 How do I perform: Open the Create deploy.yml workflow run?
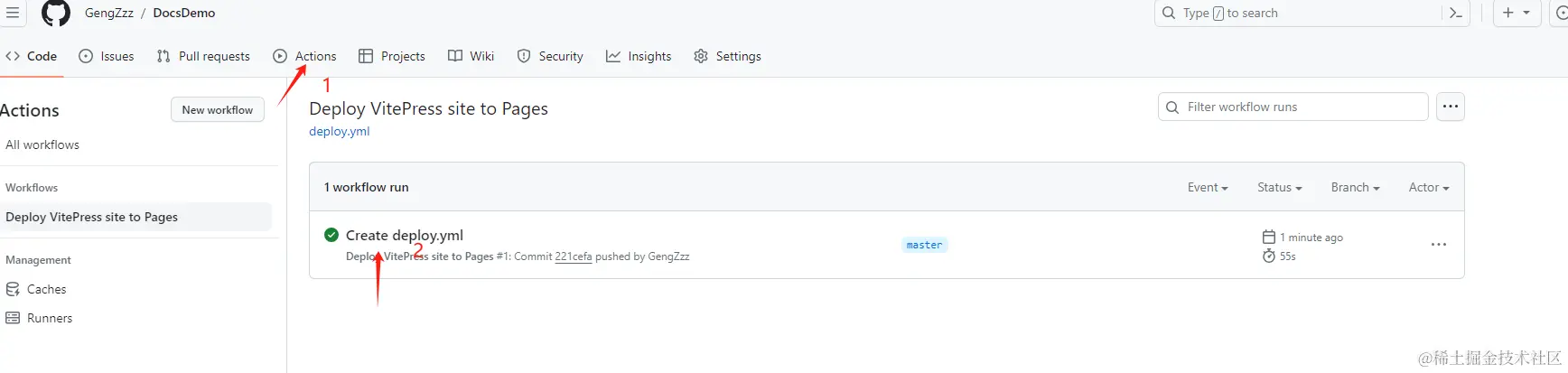coord(405,235)
